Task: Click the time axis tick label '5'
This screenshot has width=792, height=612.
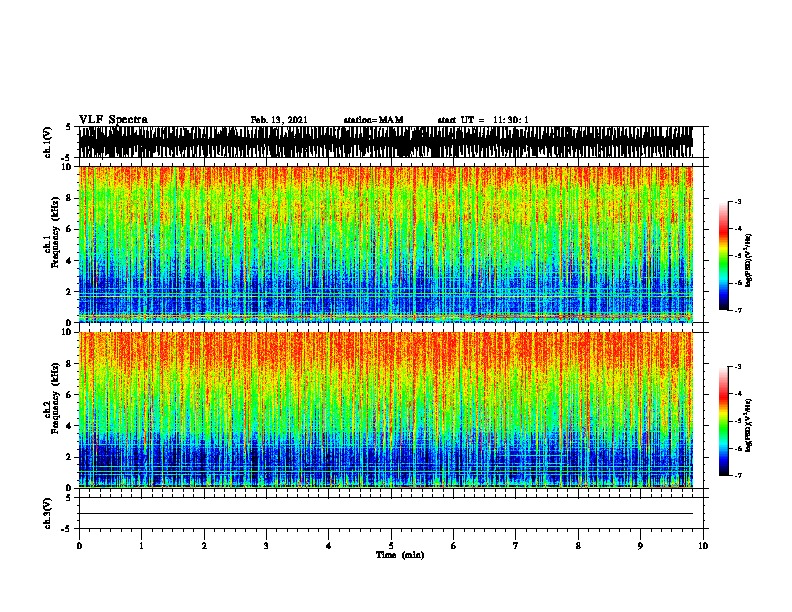Action: (x=391, y=546)
